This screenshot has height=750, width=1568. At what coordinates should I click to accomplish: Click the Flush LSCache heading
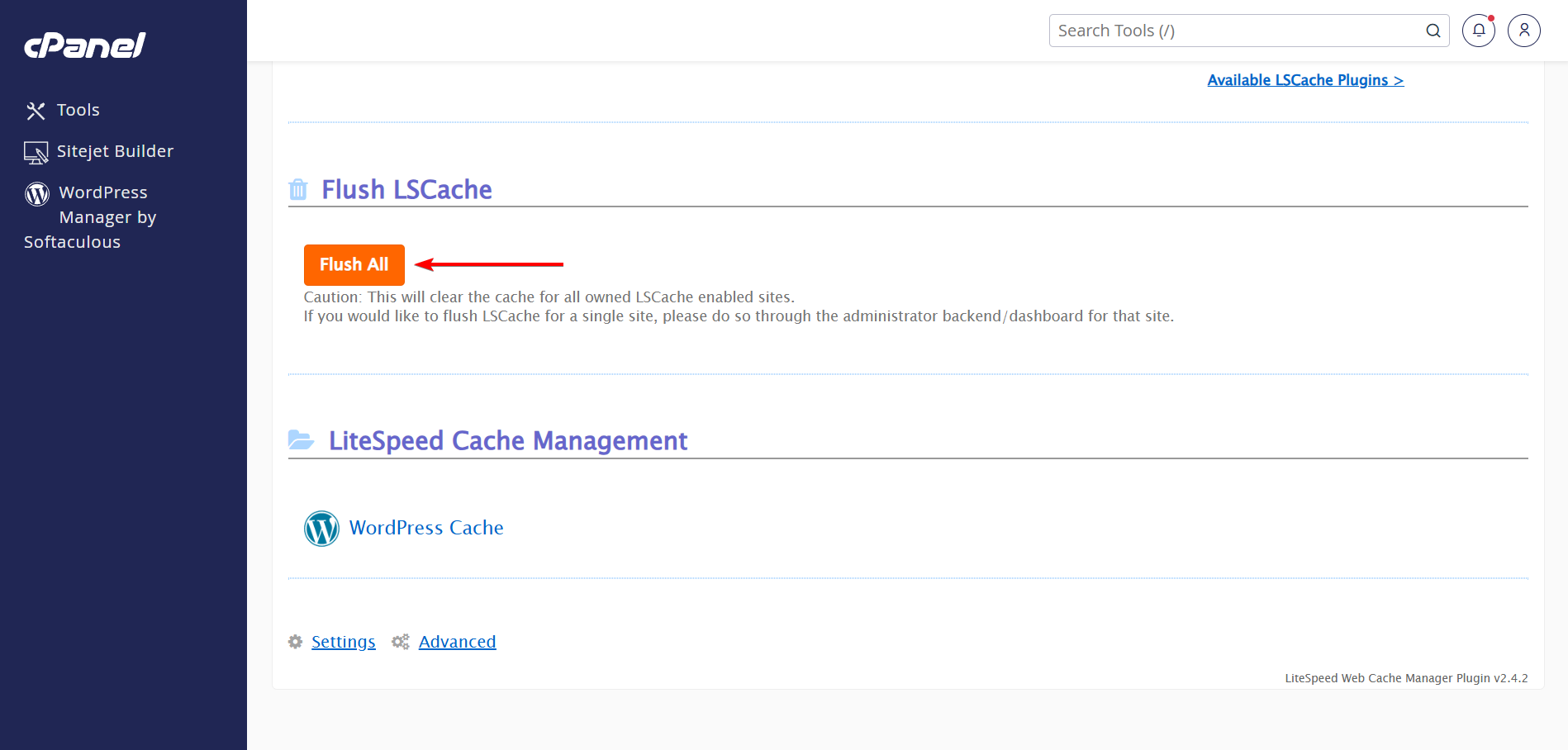[x=406, y=189]
